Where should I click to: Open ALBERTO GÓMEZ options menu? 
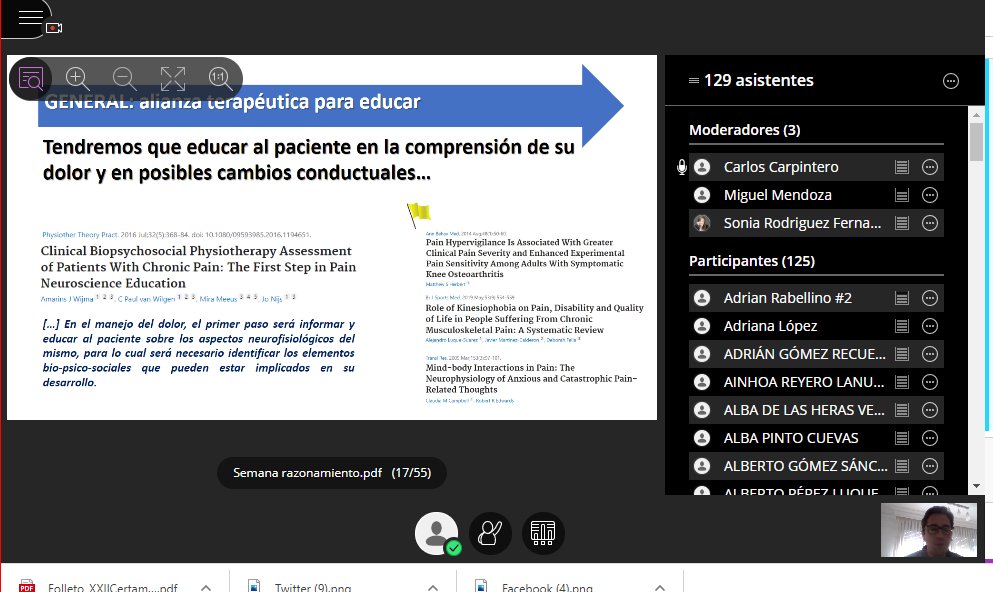[x=930, y=466]
